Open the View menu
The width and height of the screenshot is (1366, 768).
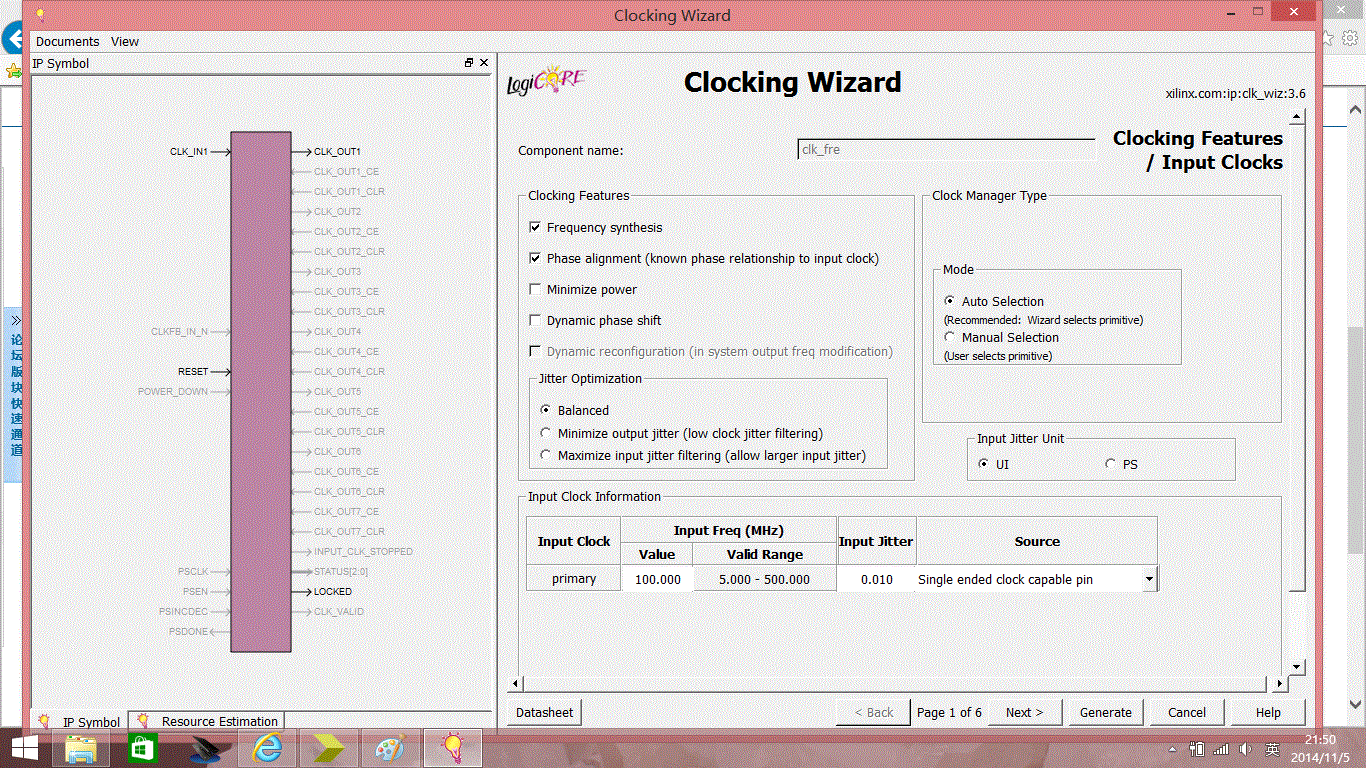[125, 42]
